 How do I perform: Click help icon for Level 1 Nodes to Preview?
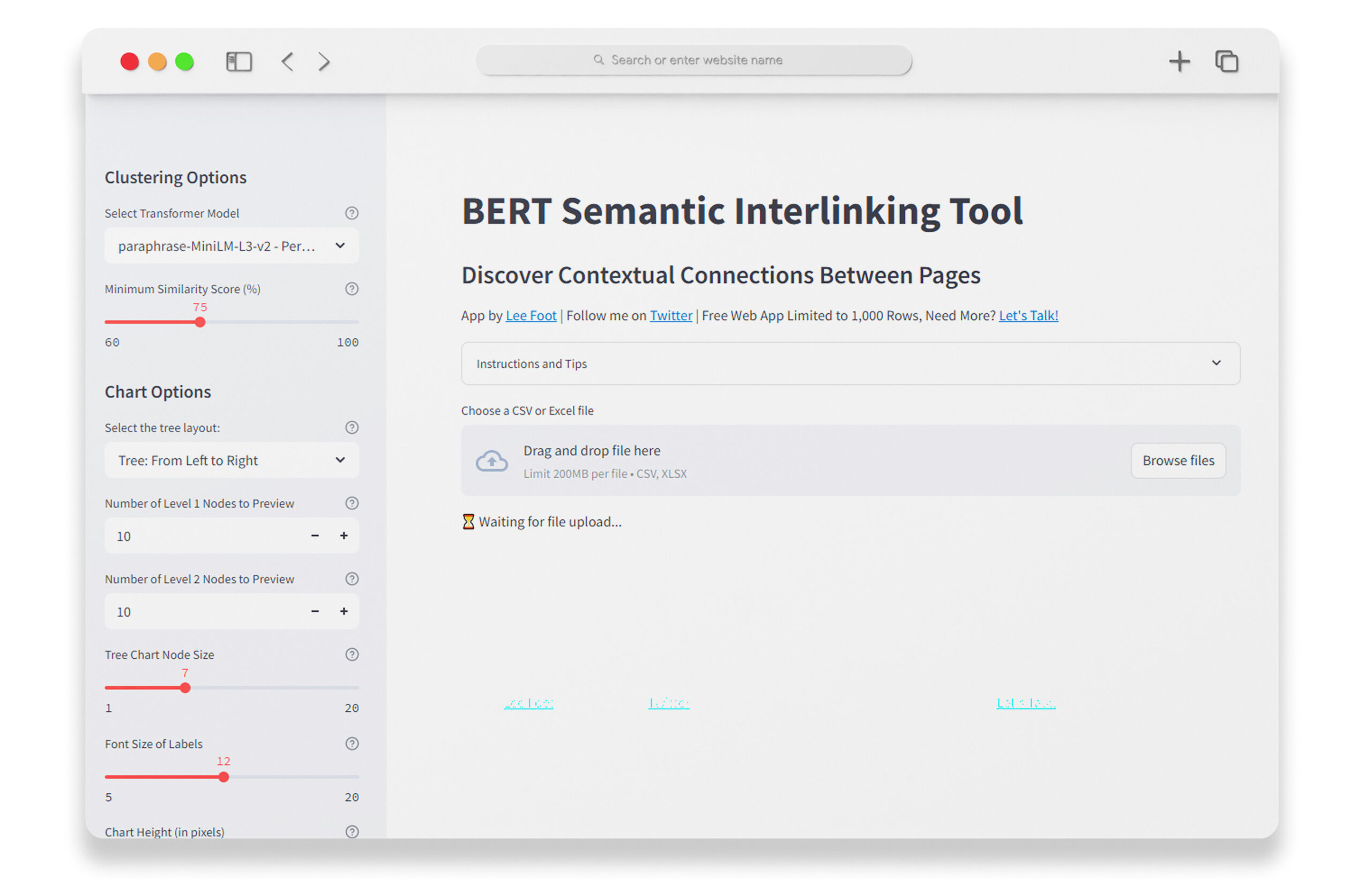(x=352, y=503)
